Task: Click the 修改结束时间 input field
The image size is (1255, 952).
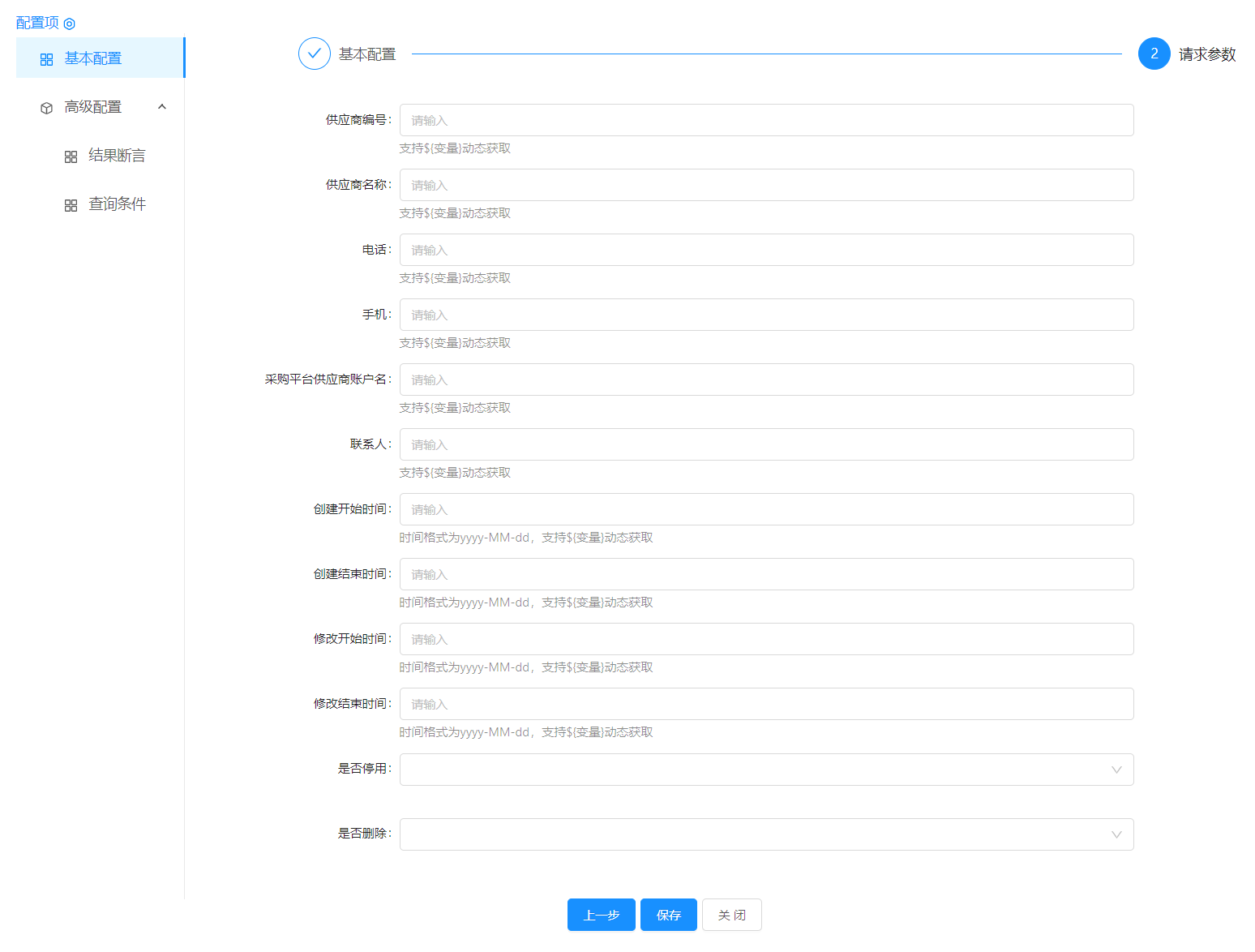Action: coord(766,704)
